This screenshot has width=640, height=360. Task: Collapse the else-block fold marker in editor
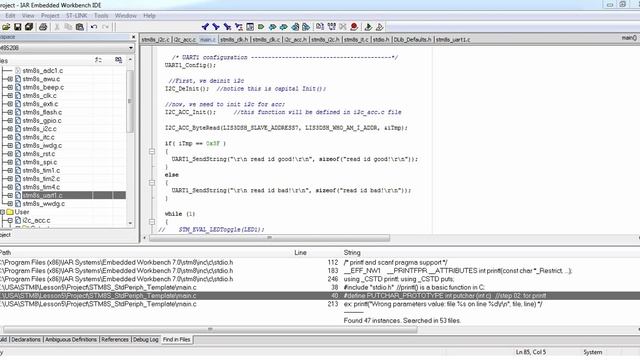152,183
